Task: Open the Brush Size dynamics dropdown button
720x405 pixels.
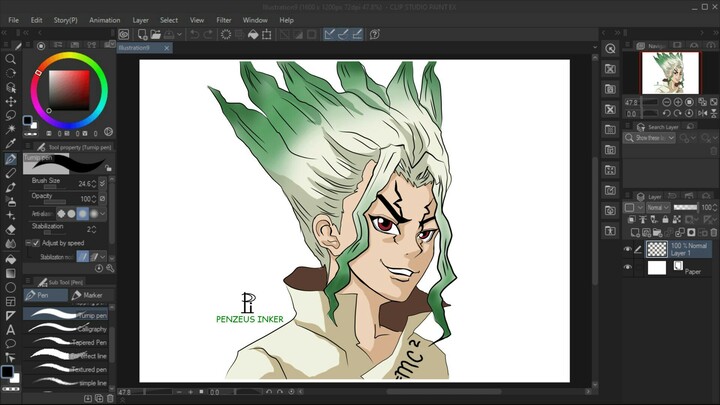Action: click(102, 184)
